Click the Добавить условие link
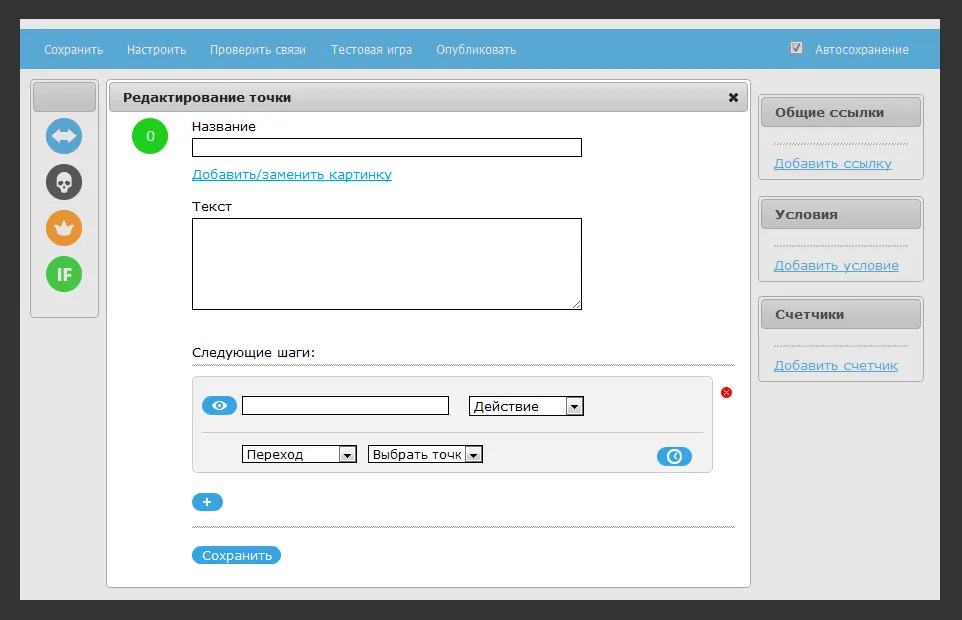962x620 pixels. pyautogui.click(x=836, y=266)
